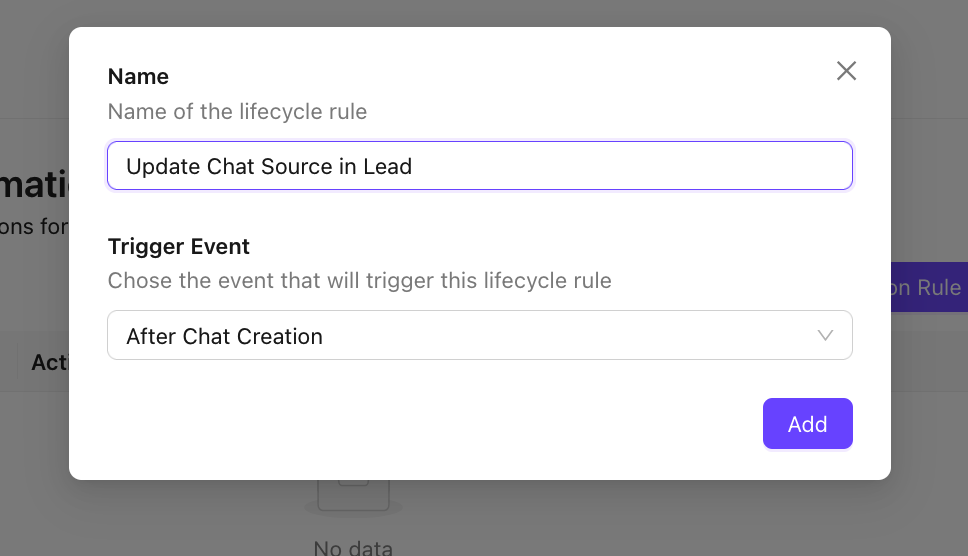Click the empty-state box icon above No data
The image size is (968, 556).
pos(353,496)
